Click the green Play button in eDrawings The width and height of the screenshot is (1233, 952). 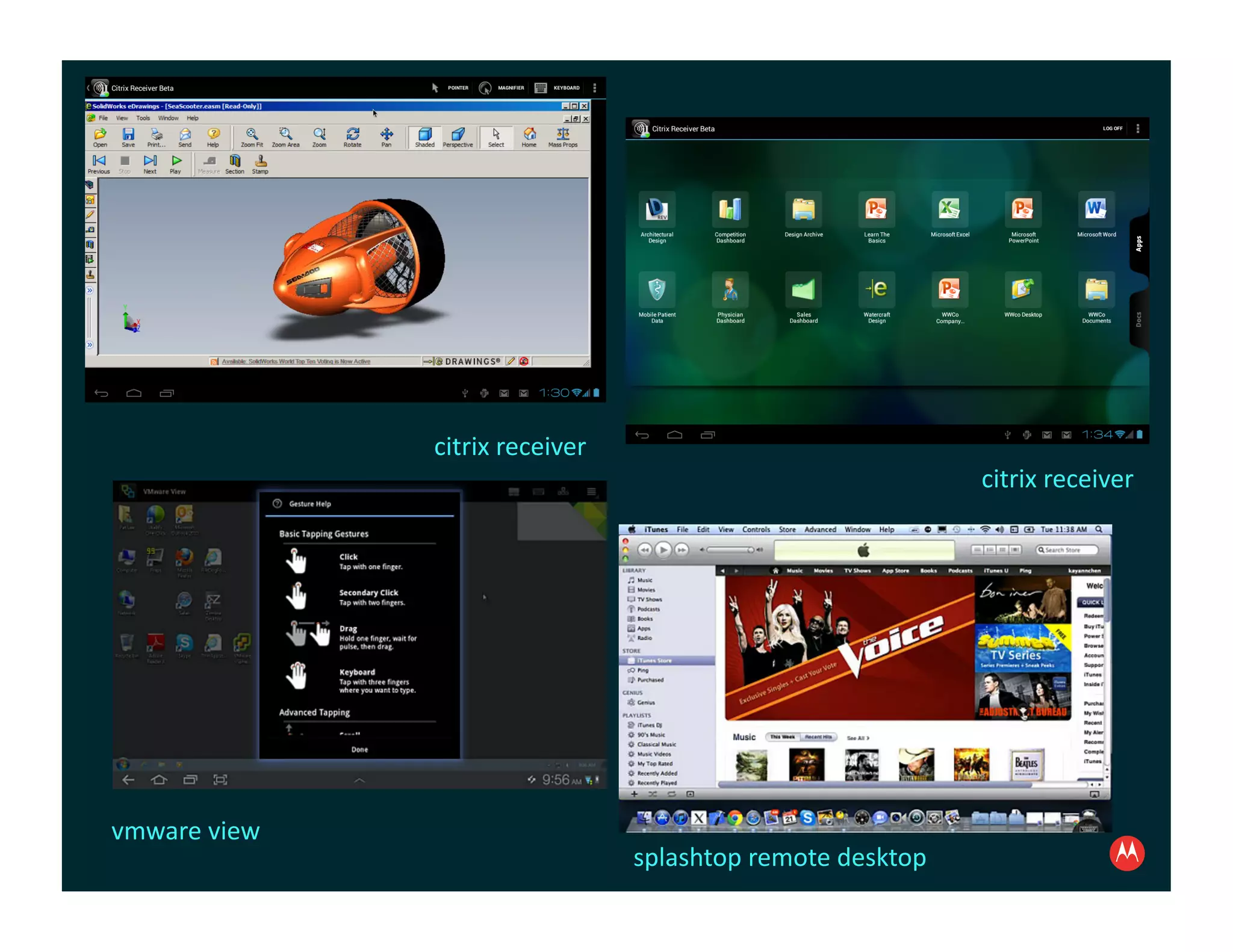point(176,164)
